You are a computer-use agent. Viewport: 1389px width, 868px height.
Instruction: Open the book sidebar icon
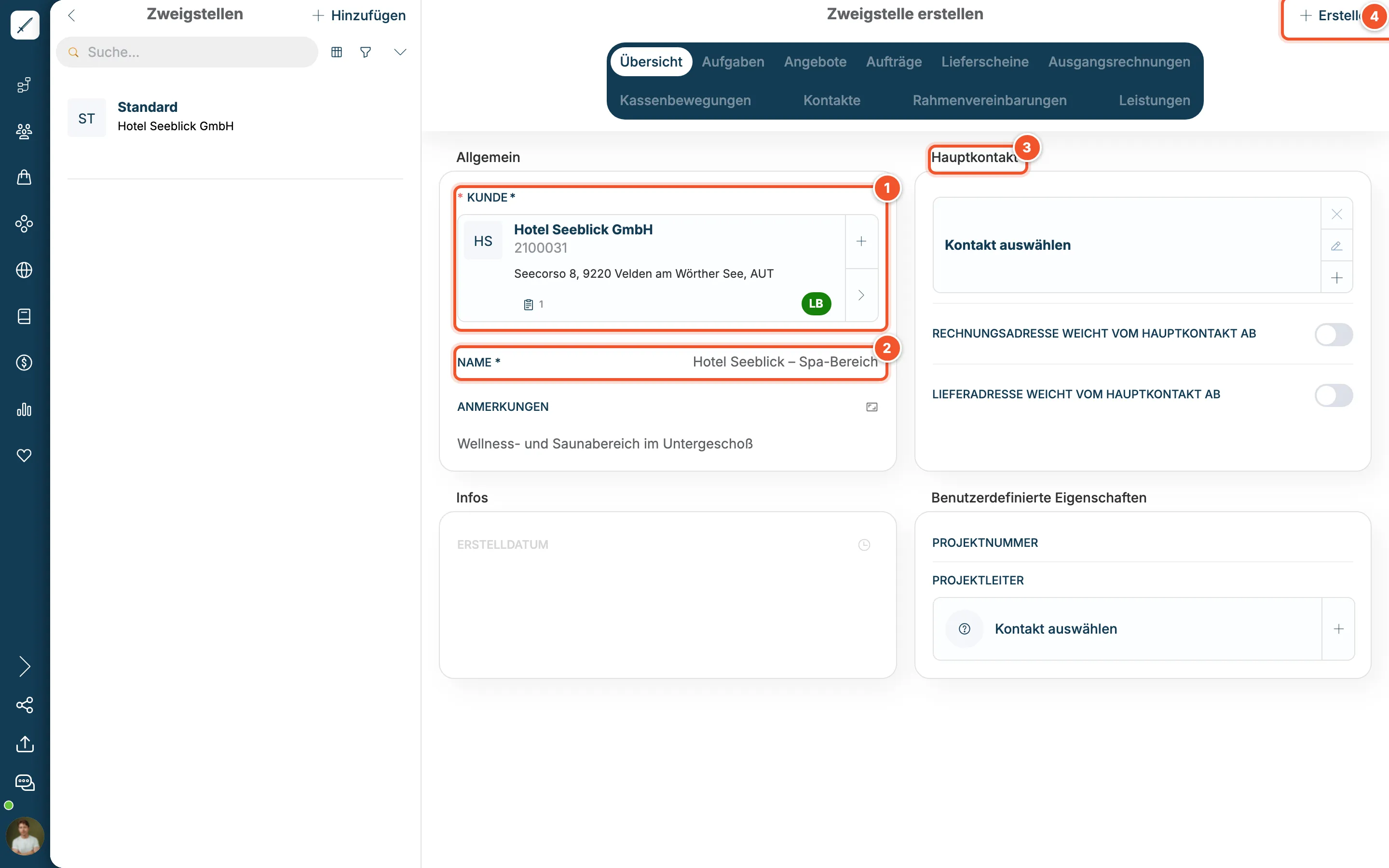(x=24, y=316)
